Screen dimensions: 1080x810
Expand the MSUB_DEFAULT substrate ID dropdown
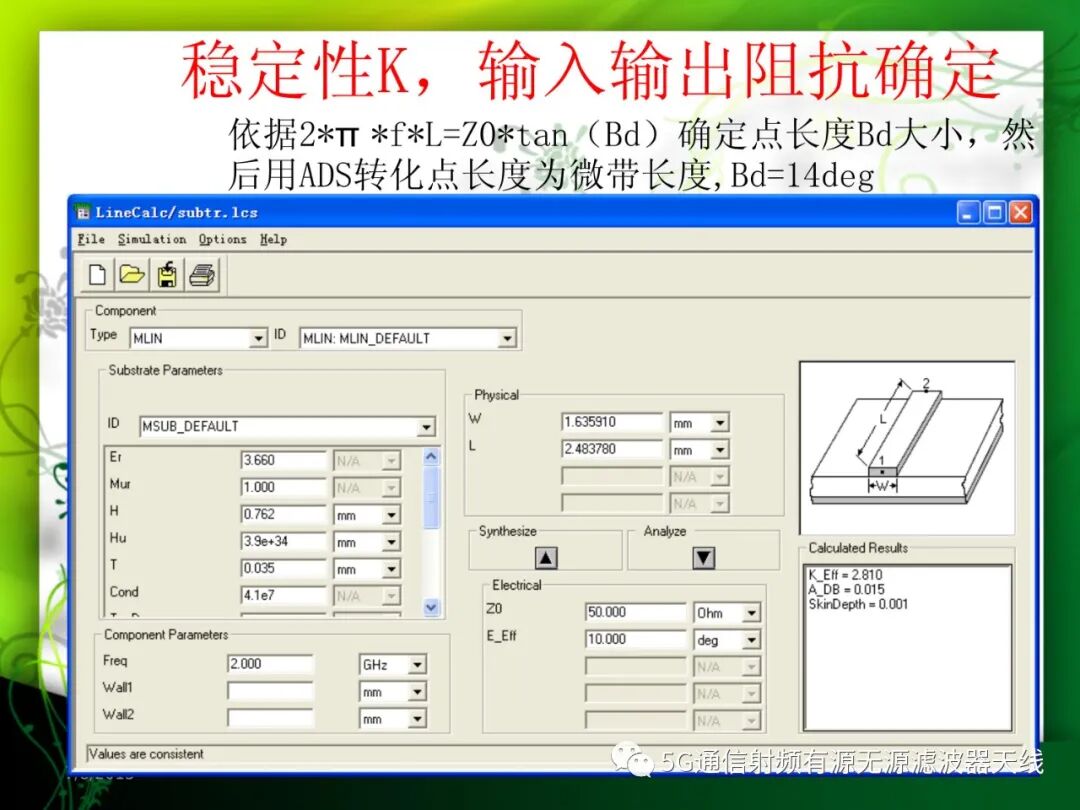coord(426,426)
